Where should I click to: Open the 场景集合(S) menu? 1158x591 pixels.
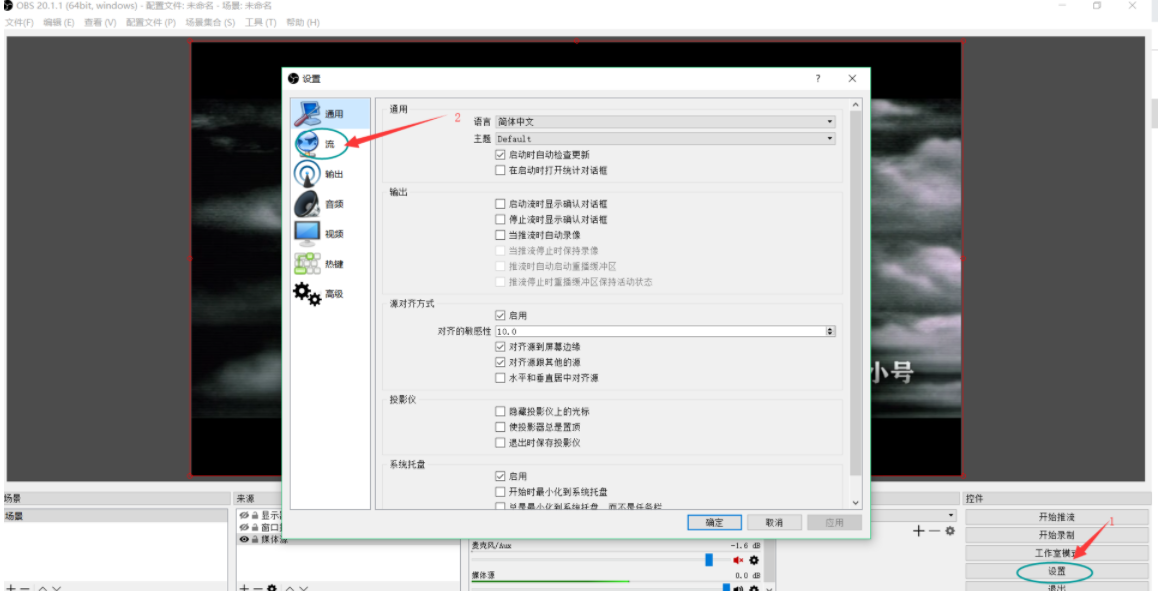210,22
